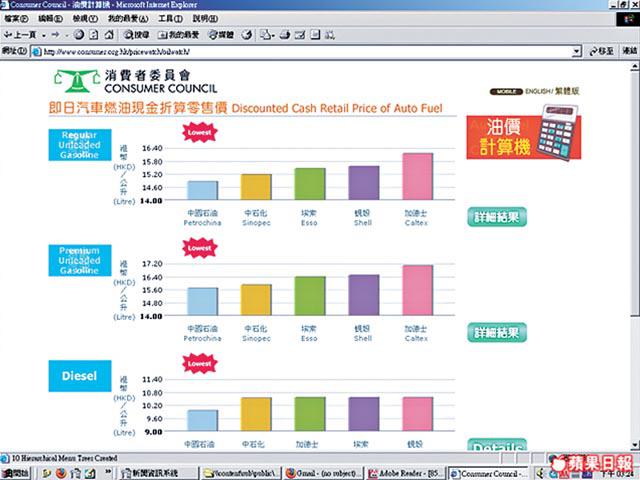This screenshot has height=480, width=640.
Task: Open the 說明 (Help) menu
Action: (x=205, y=19)
